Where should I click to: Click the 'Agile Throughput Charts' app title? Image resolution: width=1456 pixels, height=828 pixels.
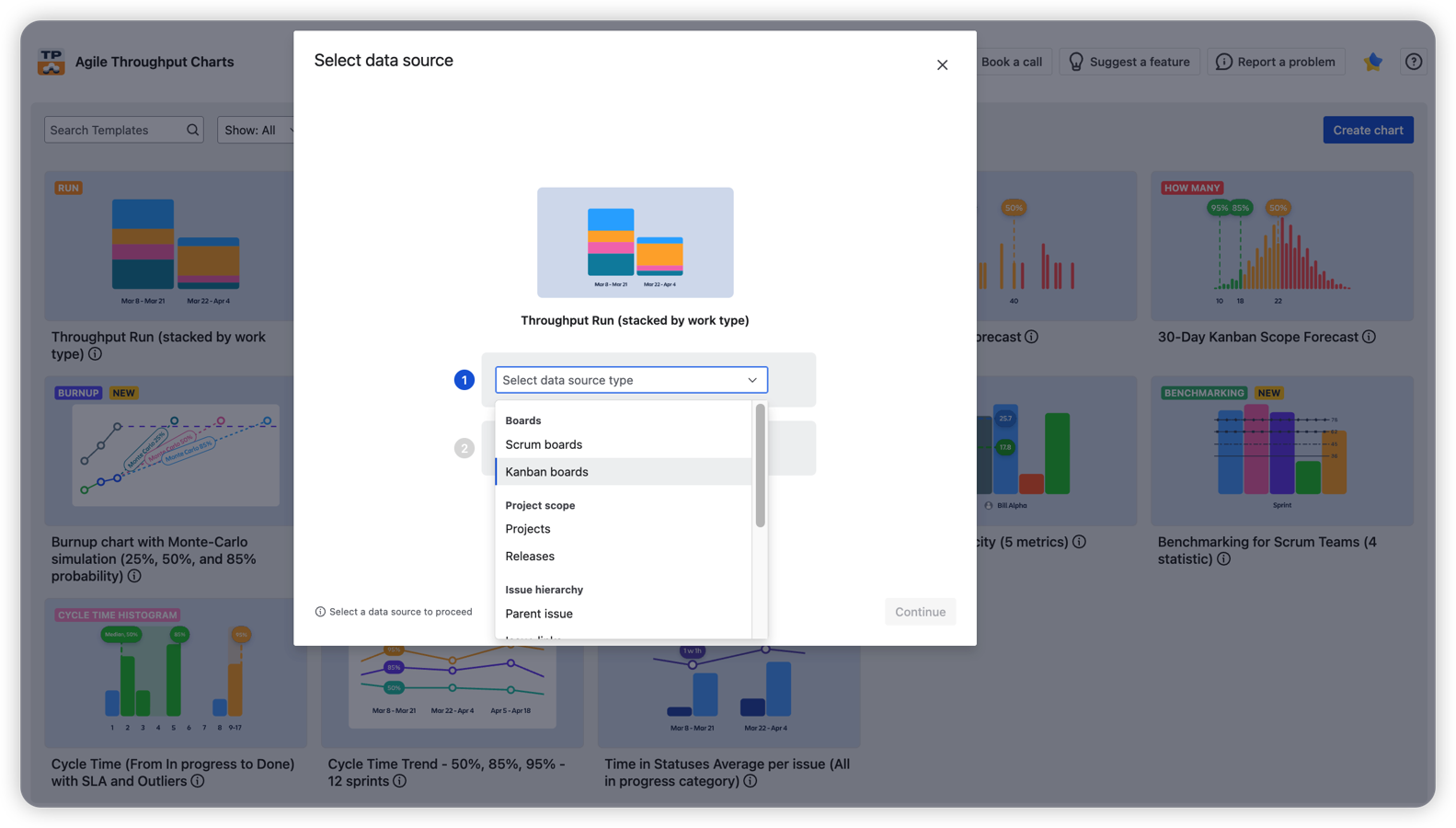(x=155, y=62)
